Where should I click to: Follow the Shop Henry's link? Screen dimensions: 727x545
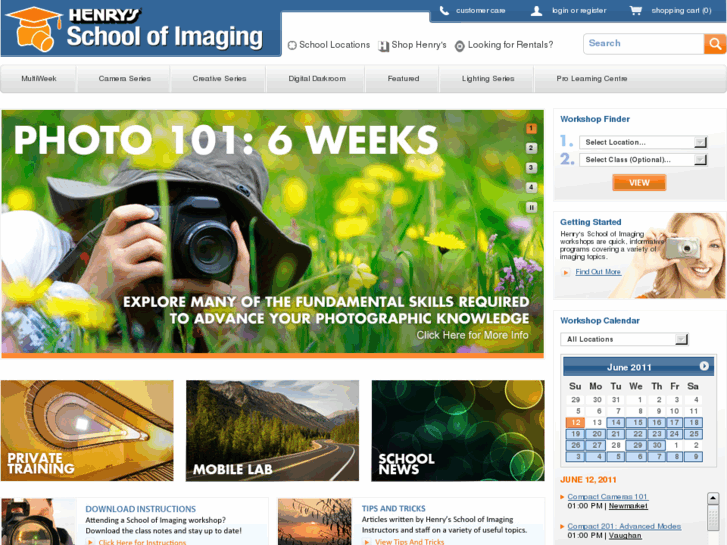pyautogui.click(x=419, y=45)
